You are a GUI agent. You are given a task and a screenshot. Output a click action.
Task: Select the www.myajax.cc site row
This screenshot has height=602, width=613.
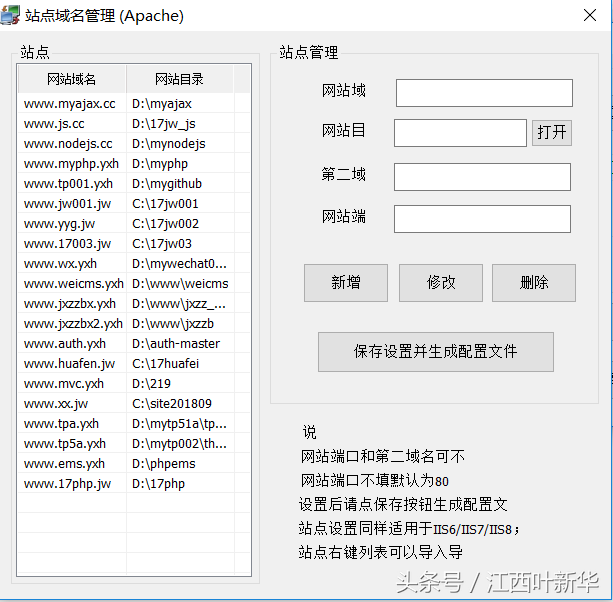click(x=134, y=104)
